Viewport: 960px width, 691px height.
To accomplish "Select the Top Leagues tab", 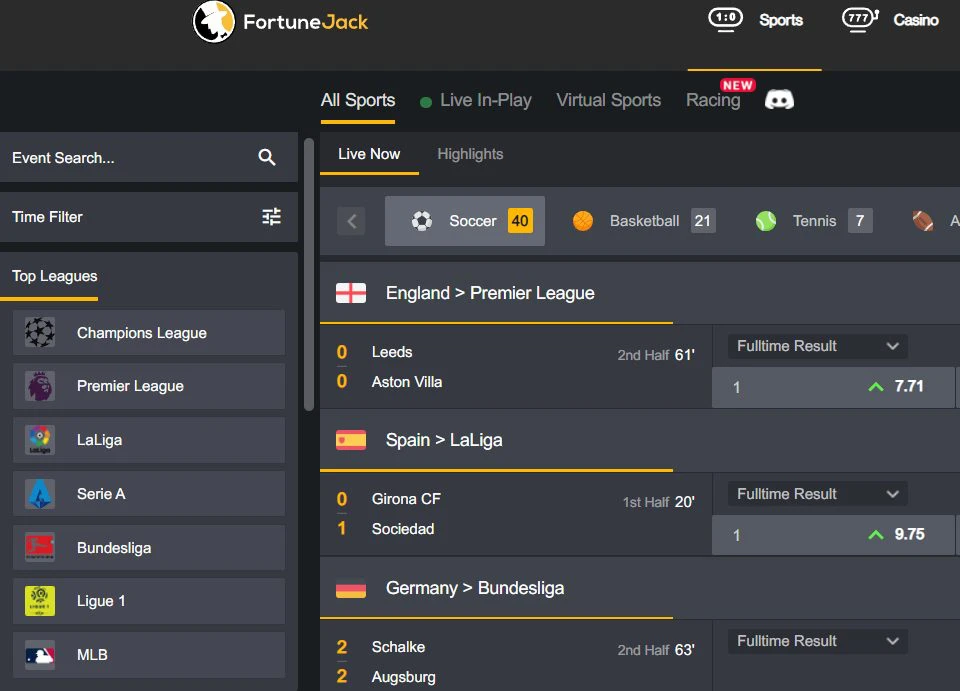I will 54,276.
